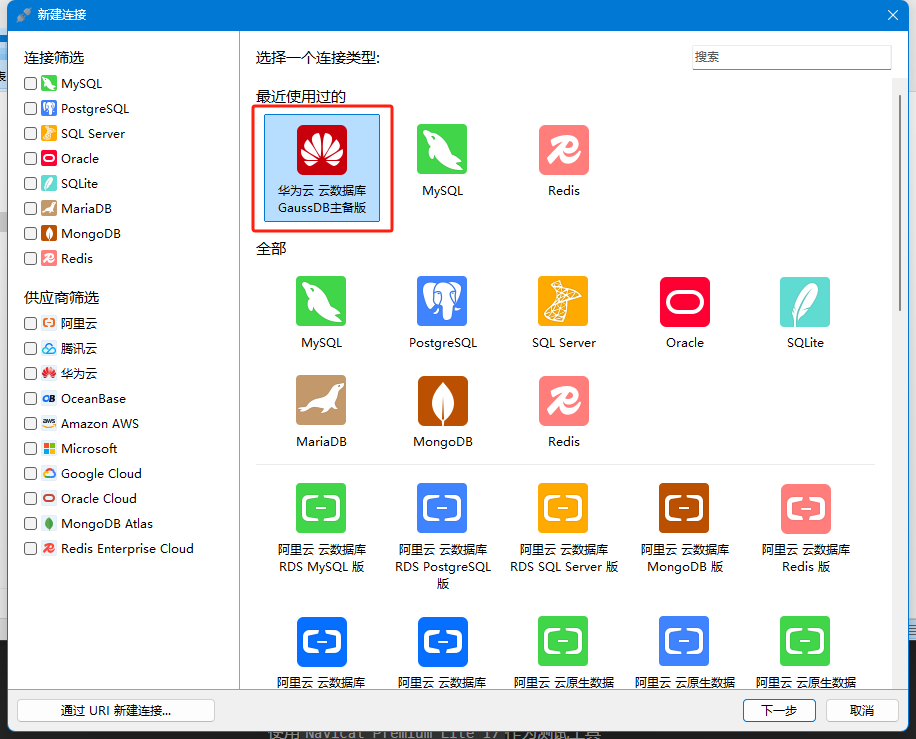Enable the PostgreSQL connection filter checkbox
The height and width of the screenshot is (739, 916).
(x=30, y=109)
